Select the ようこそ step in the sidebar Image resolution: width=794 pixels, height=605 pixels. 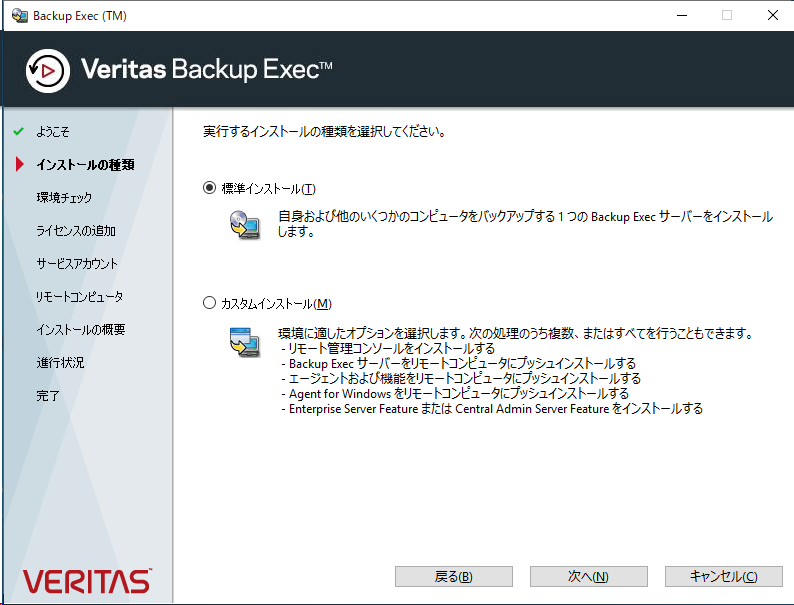(53, 132)
